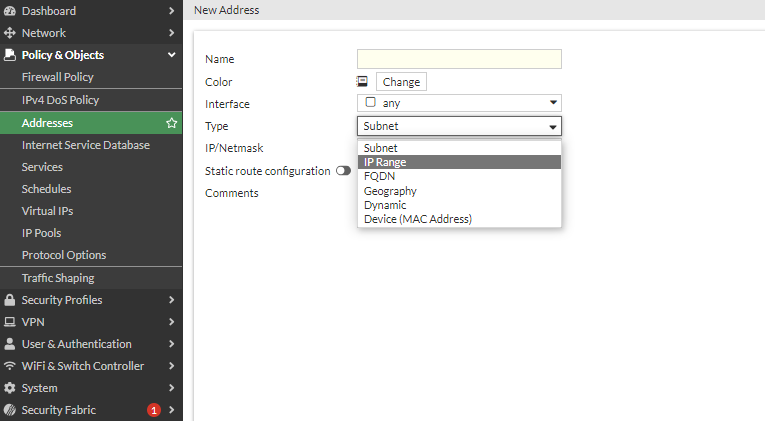
Task: Choose the Geography type option
Action: [390, 191]
